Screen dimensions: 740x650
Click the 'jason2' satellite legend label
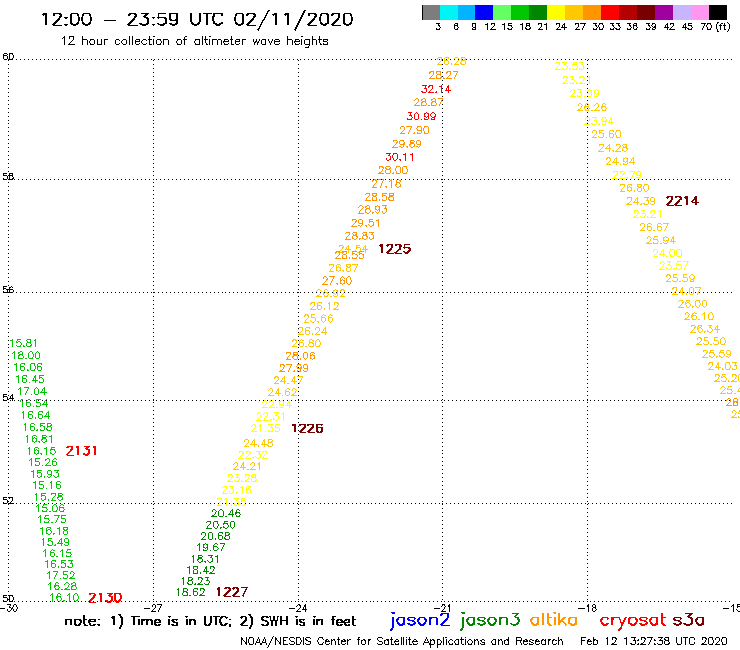point(420,620)
